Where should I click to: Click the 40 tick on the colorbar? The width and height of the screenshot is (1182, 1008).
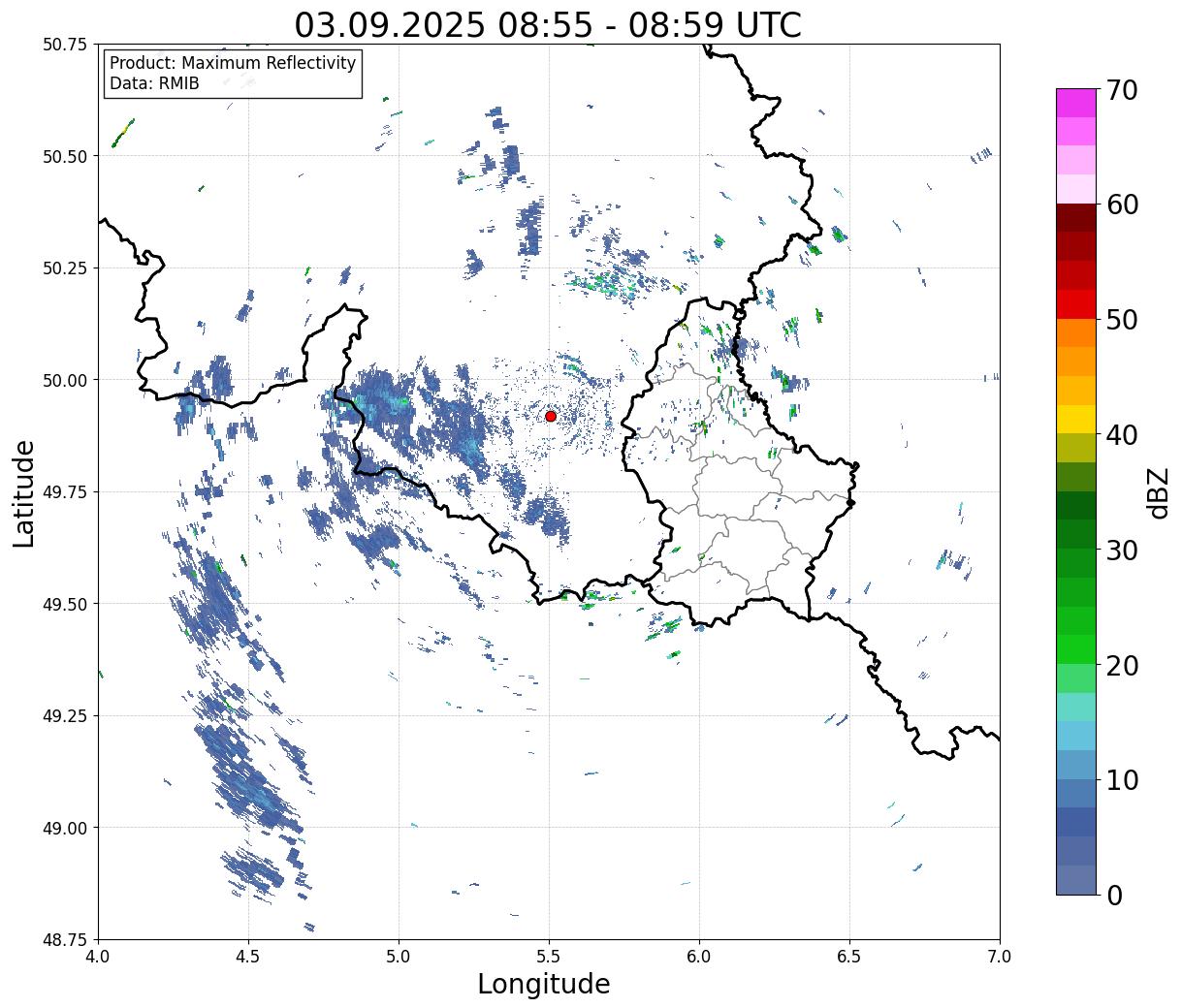[x=1122, y=434]
